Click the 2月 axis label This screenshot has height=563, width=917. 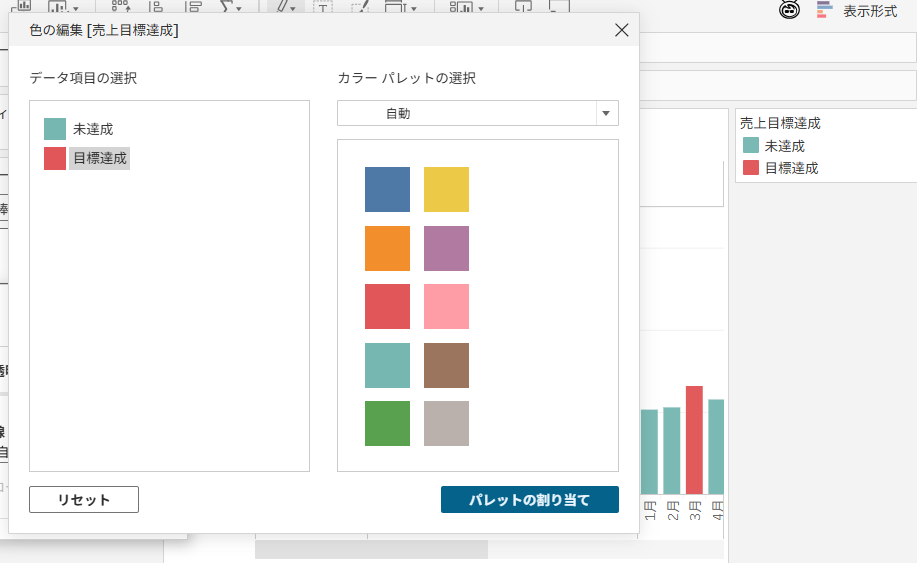tap(673, 510)
